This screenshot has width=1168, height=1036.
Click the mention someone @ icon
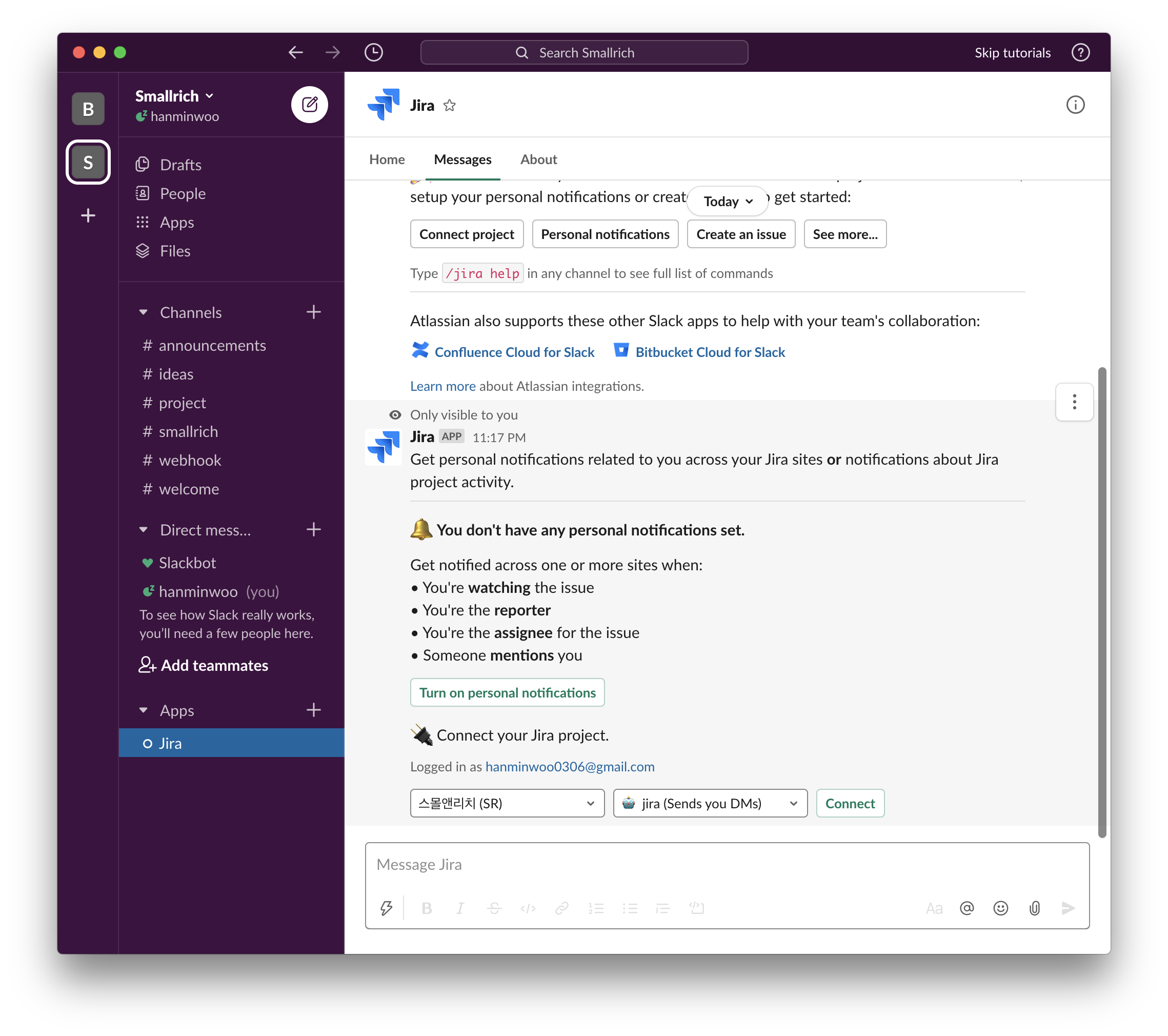coord(966,908)
